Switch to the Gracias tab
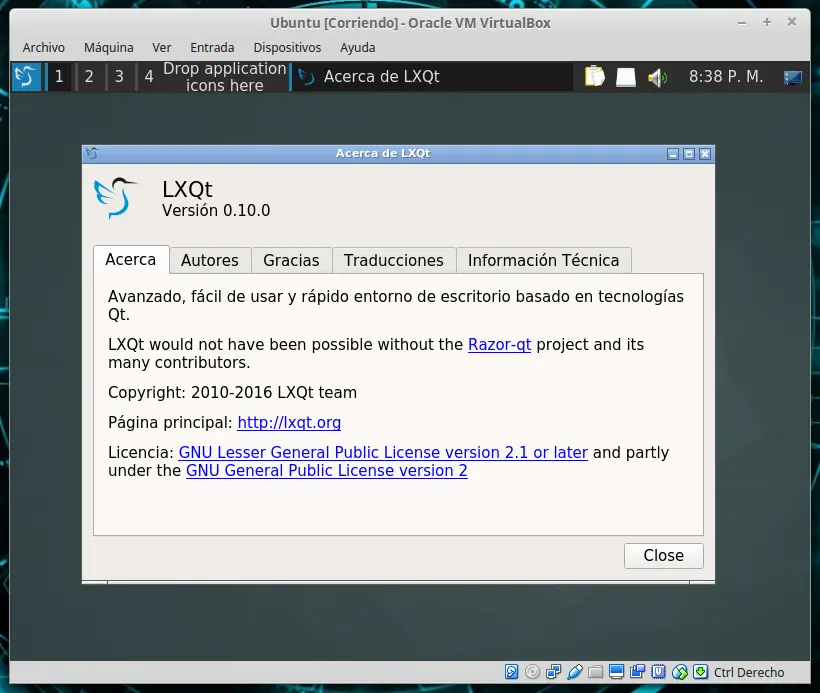This screenshot has width=820, height=693. [291, 260]
